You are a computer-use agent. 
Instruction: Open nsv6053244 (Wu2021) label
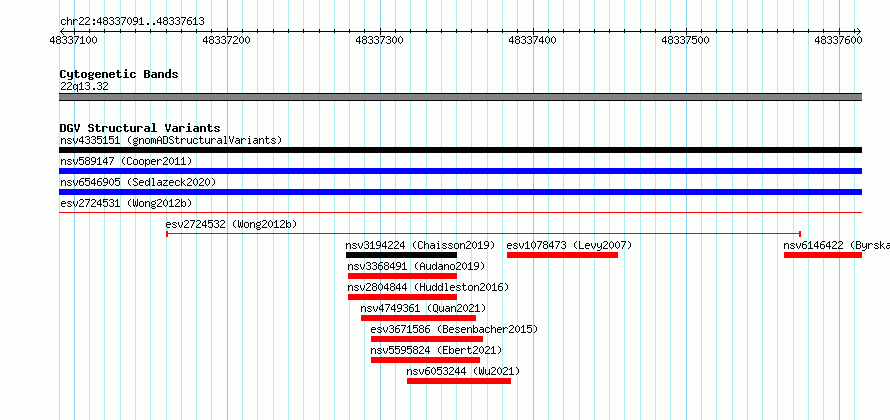tap(463, 371)
